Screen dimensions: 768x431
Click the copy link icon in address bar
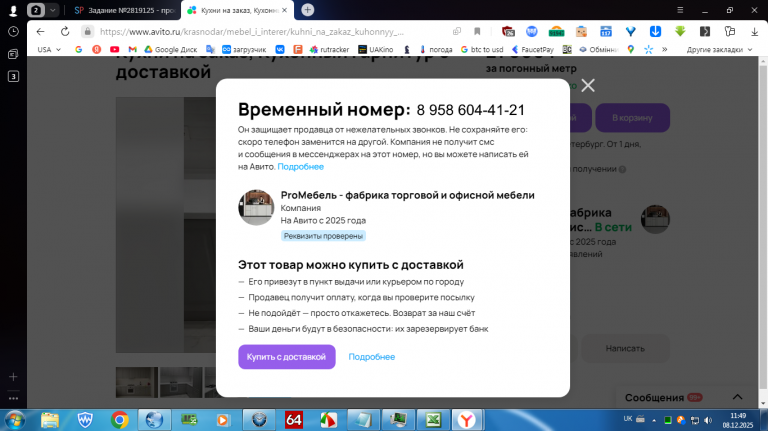(457, 32)
